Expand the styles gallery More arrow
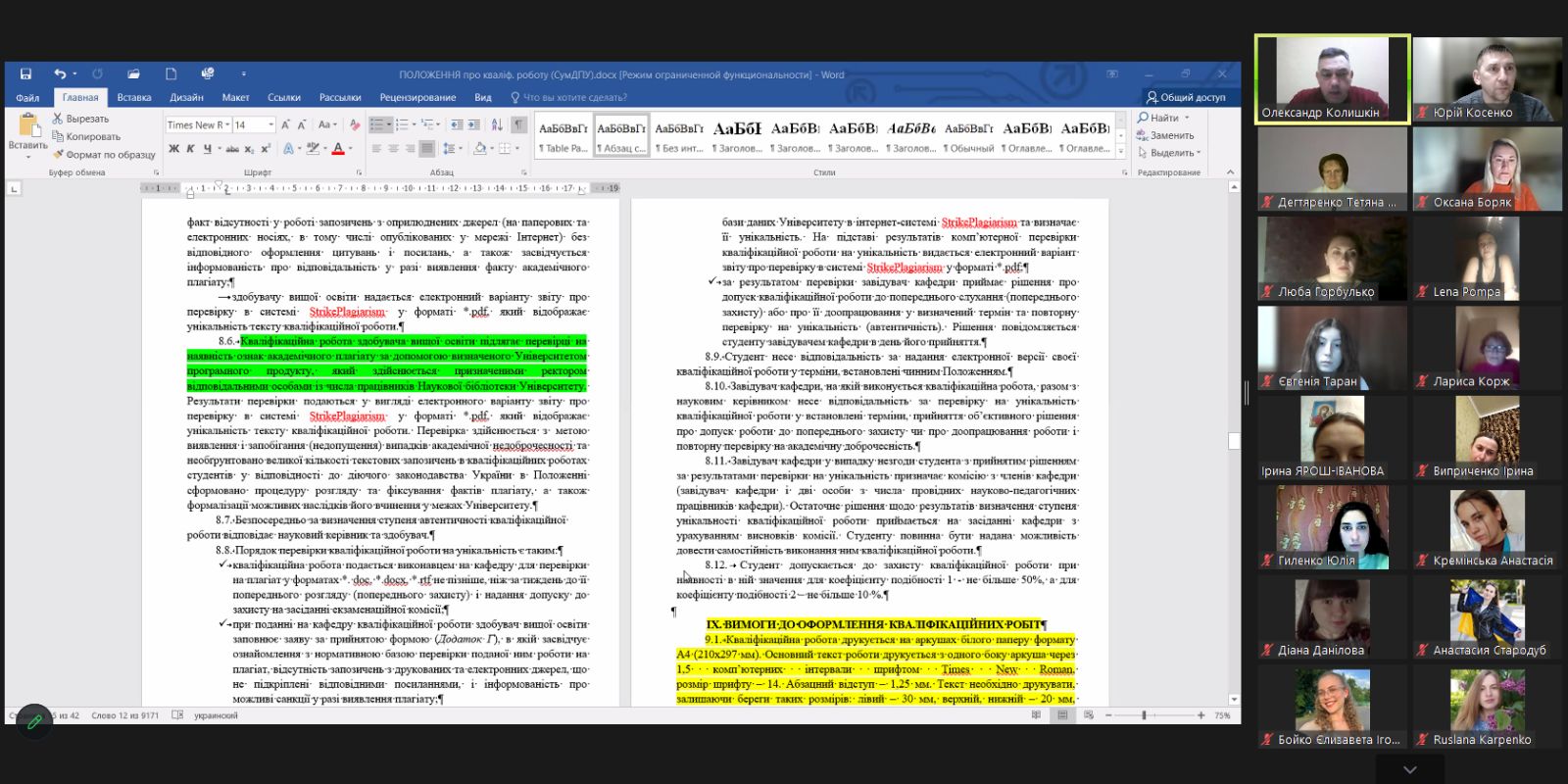 point(1121,150)
